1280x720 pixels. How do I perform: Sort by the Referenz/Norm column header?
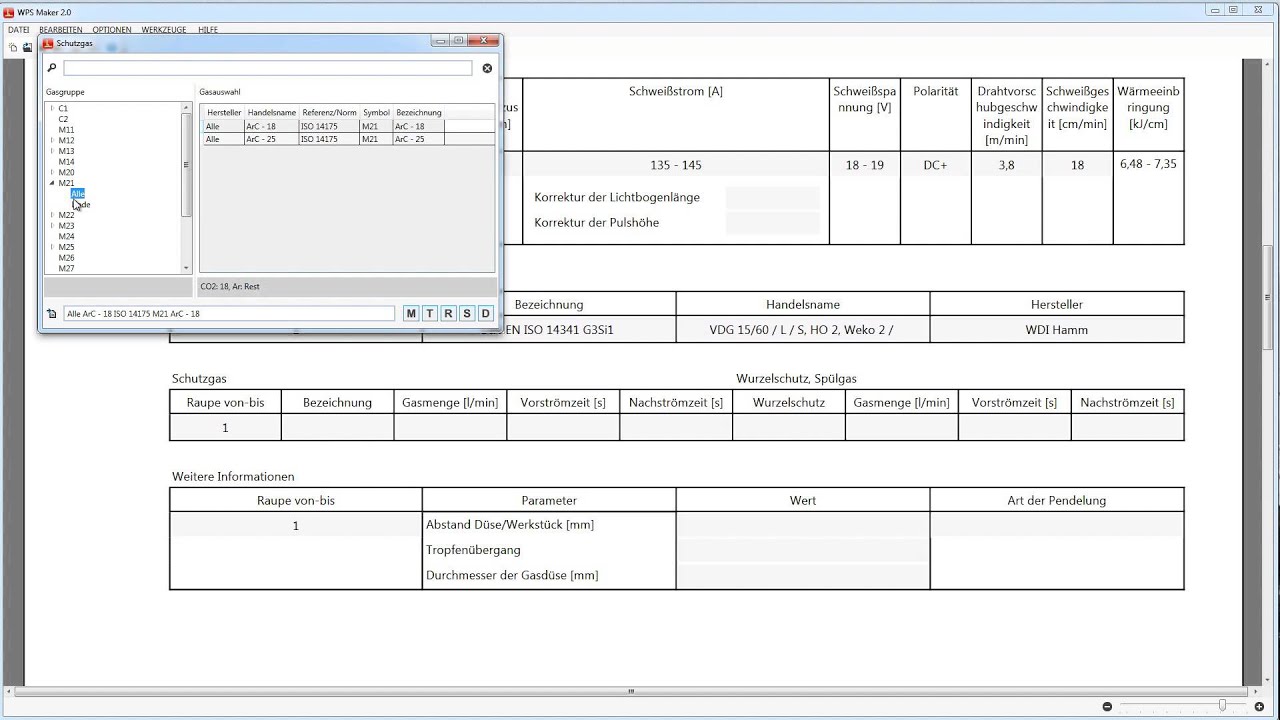point(329,112)
